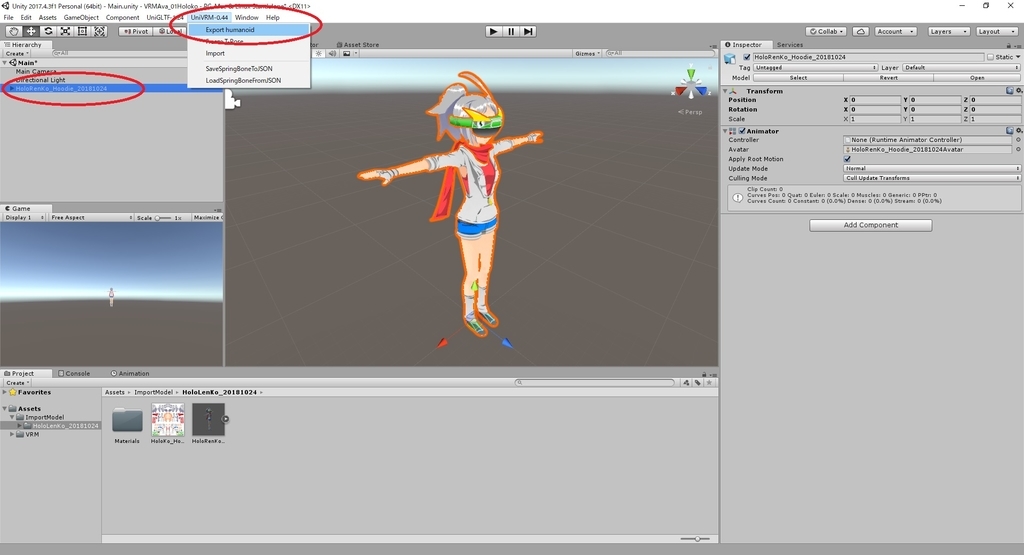Switch to the Console tab
Viewport: 1024px width, 555px height.
pyautogui.click(x=74, y=373)
